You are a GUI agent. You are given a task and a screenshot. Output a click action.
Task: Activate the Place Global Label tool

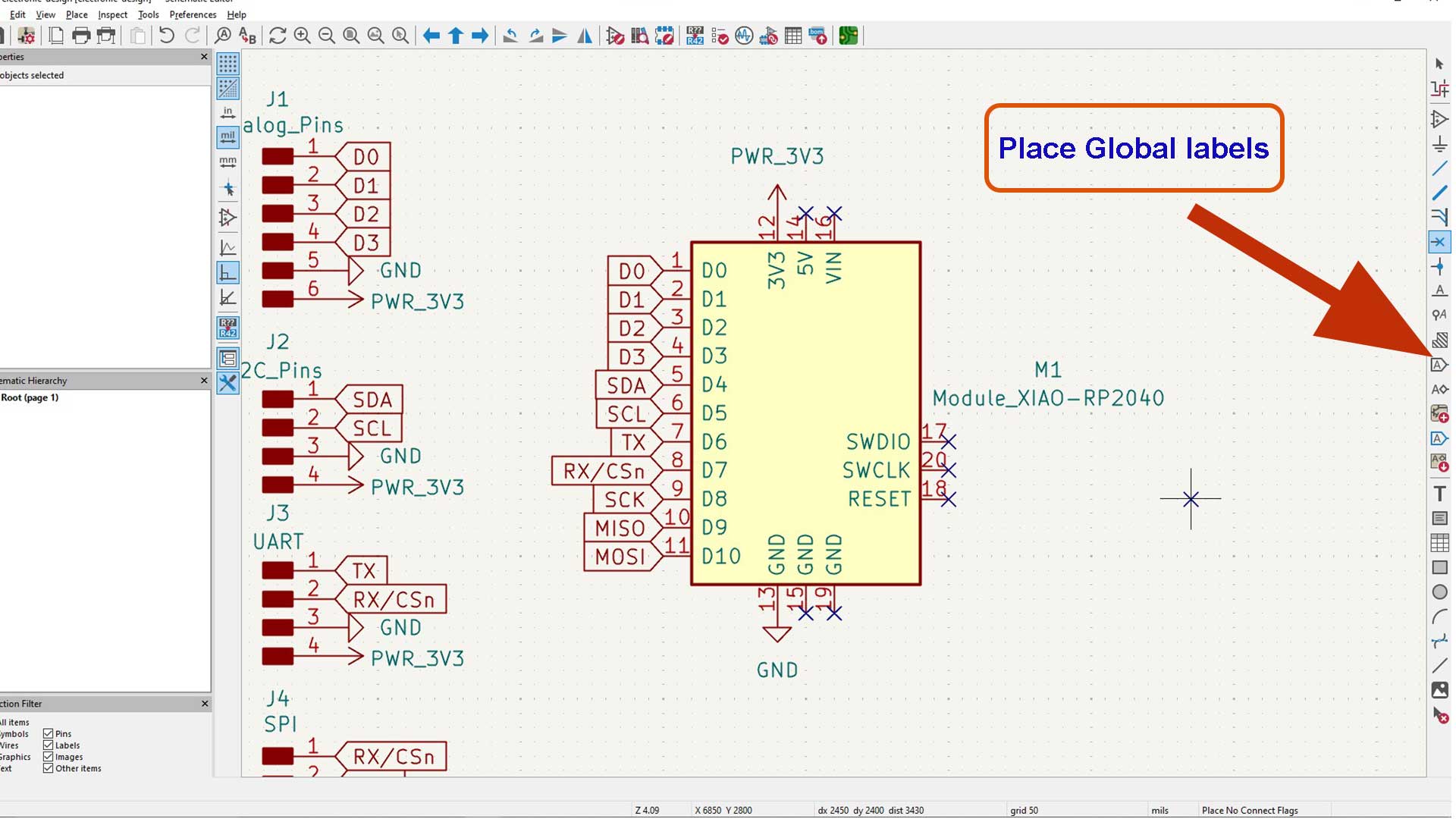tap(1439, 365)
